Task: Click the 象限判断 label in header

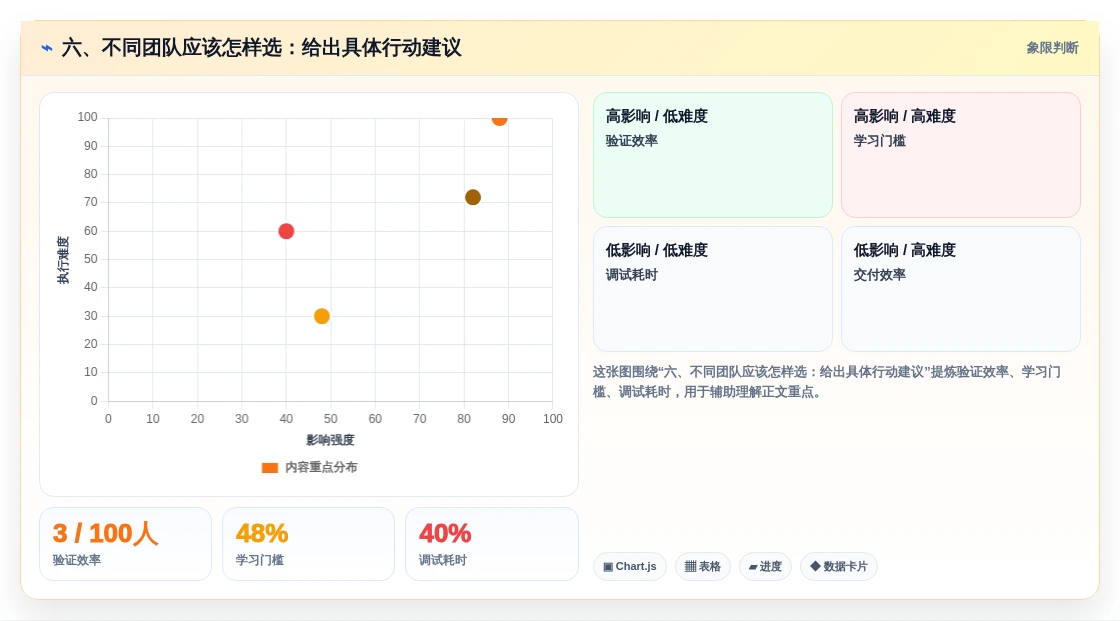Action: click(1052, 48)
